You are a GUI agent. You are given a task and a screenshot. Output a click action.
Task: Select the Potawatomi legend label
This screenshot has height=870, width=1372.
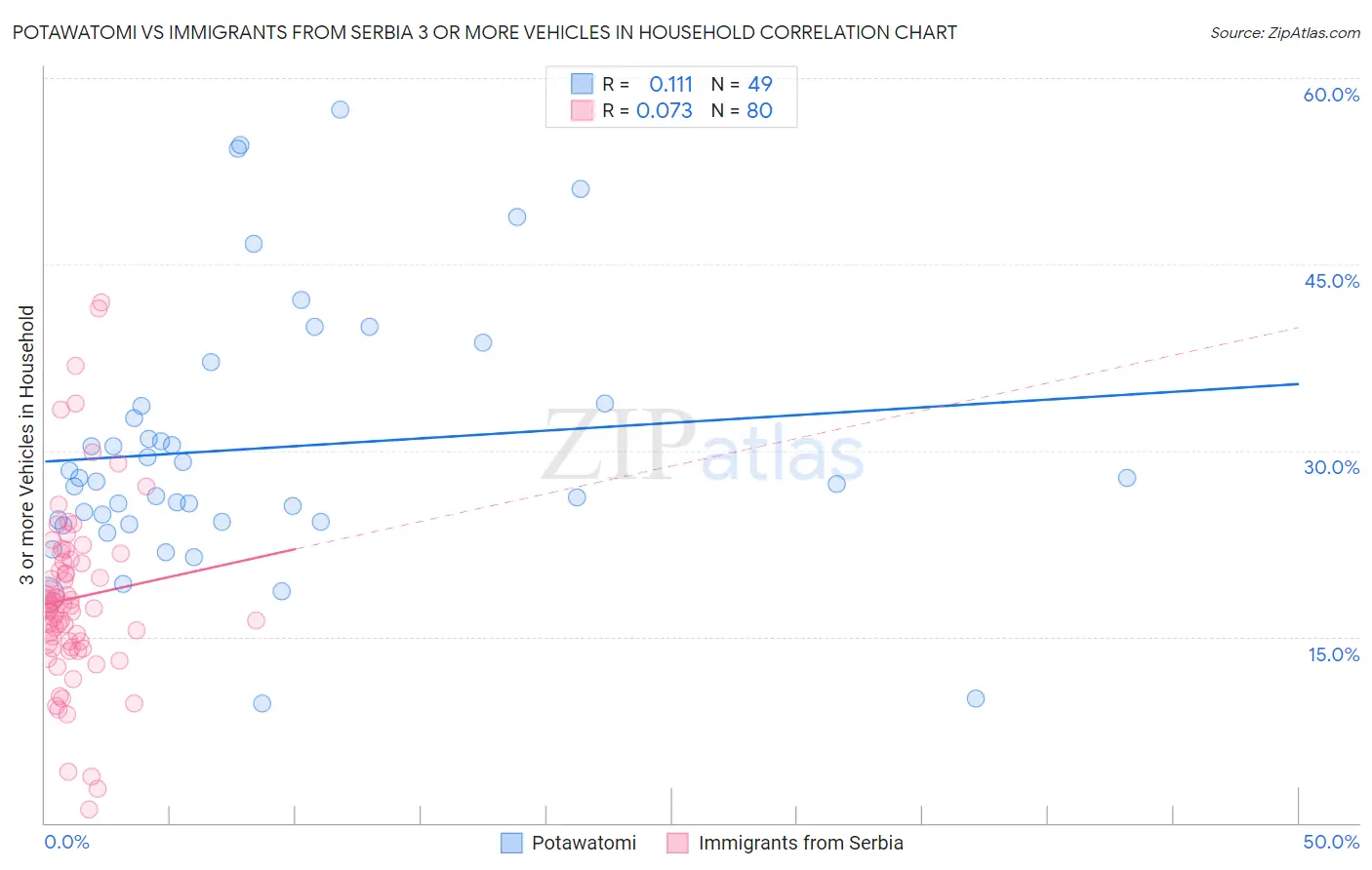pos(584,843)
